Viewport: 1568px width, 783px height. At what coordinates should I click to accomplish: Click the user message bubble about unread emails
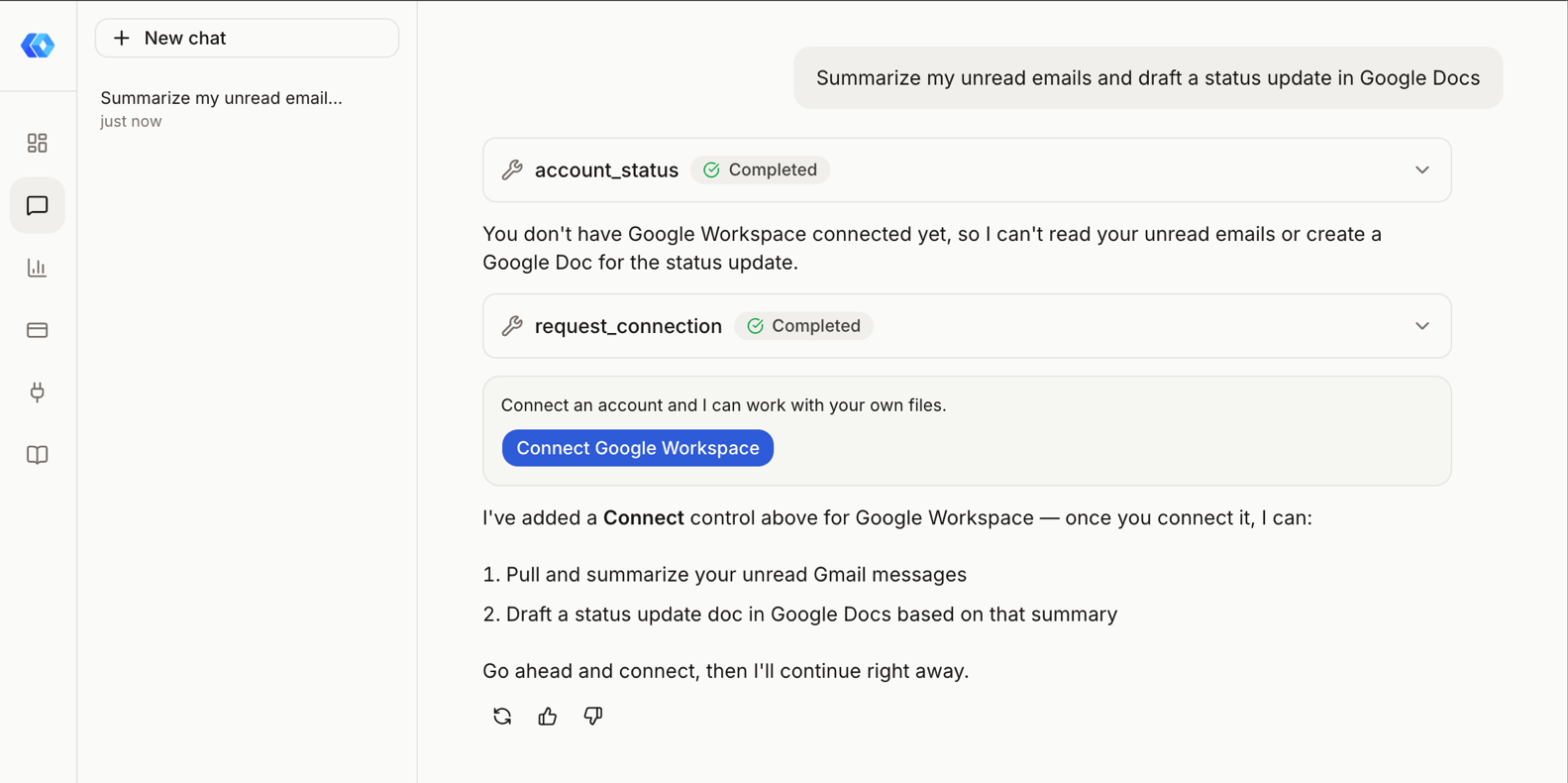1148,78
